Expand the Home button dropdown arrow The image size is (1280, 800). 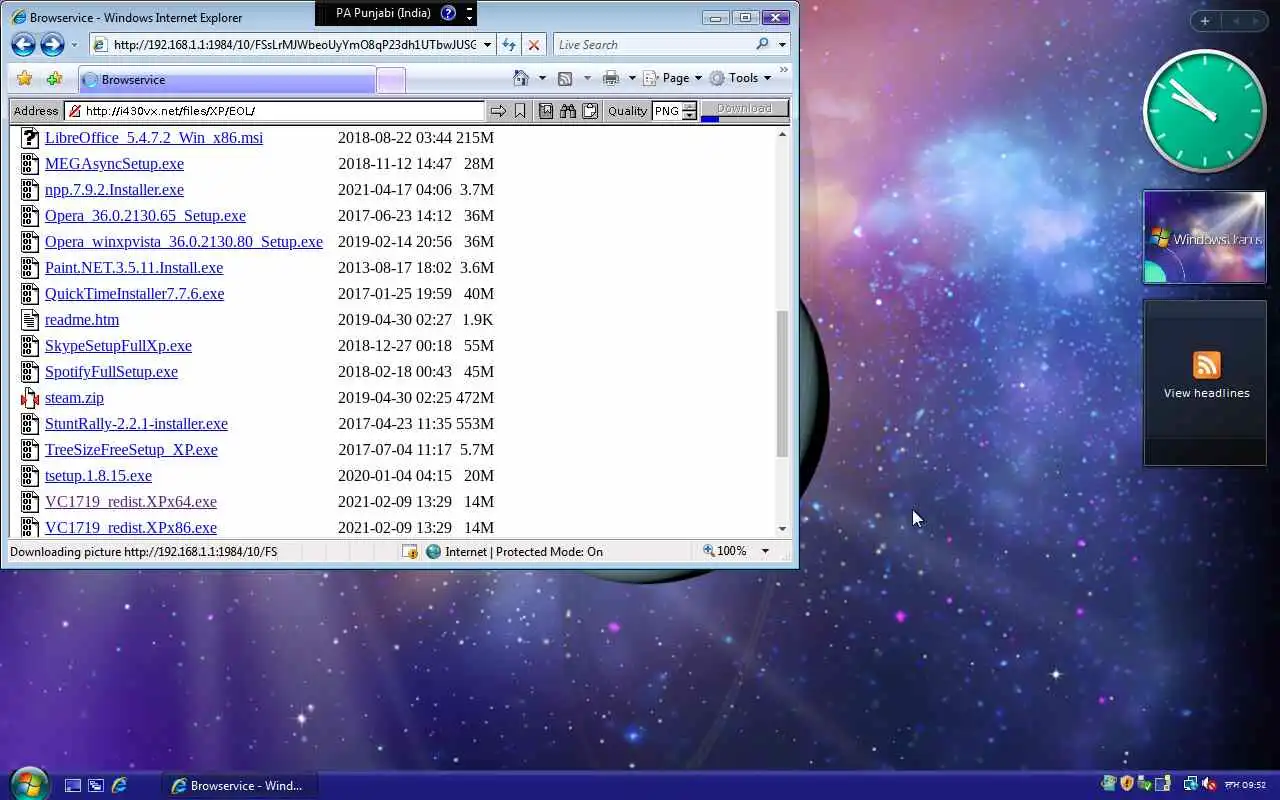coord(542,78)
